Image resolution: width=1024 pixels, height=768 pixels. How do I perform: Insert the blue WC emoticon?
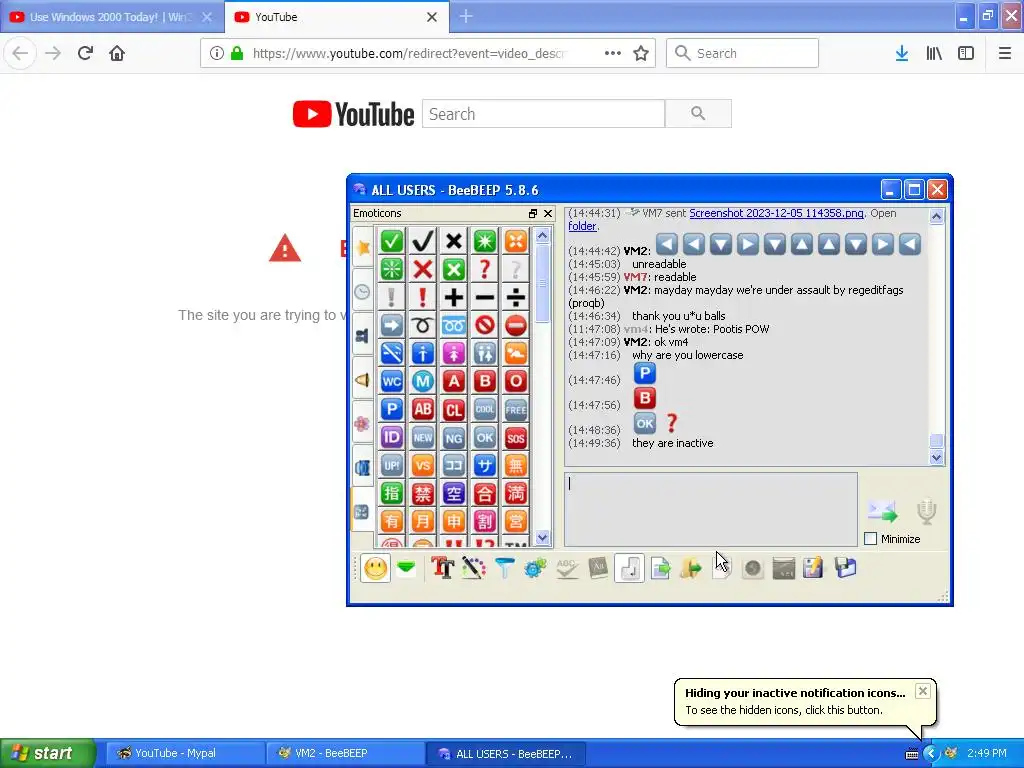[x=392, y=381]
